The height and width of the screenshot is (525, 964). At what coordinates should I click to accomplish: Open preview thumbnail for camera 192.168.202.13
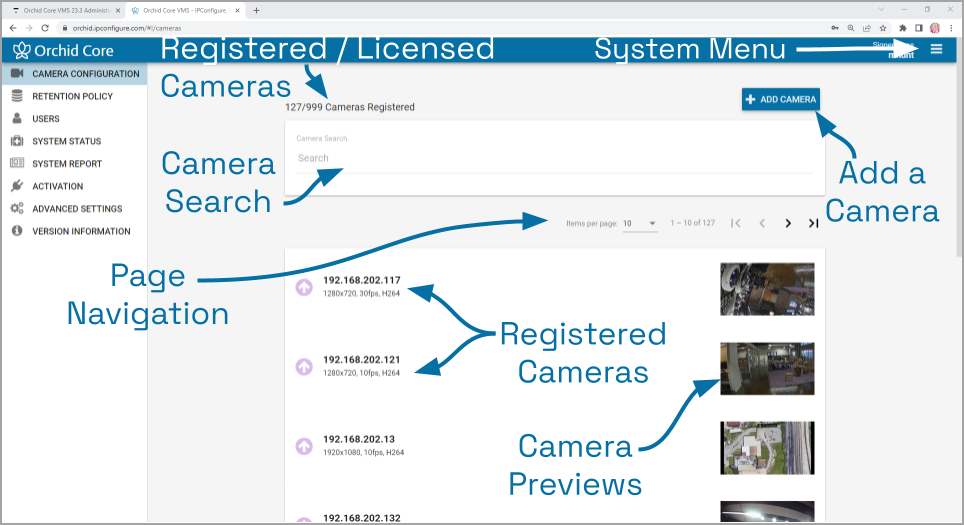tap(767, 448)
